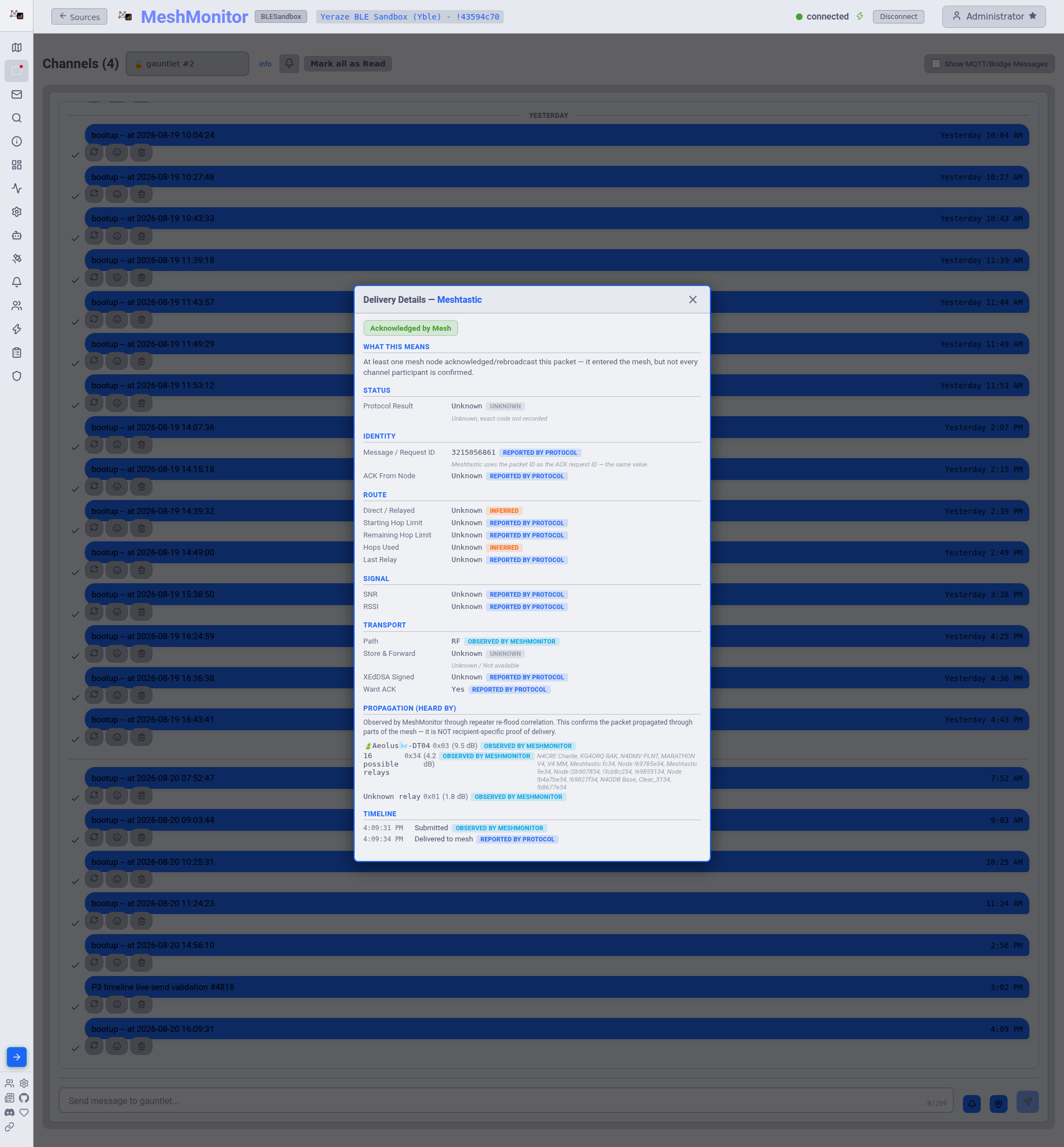Click the channel notification bell button
Screen dimensions: 1064x1147
[289, 63]
